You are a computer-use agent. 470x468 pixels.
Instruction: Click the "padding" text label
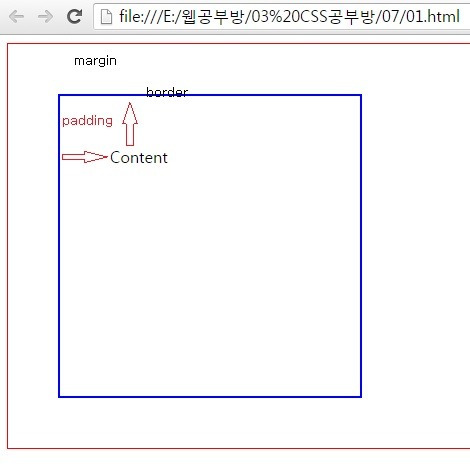87,121
